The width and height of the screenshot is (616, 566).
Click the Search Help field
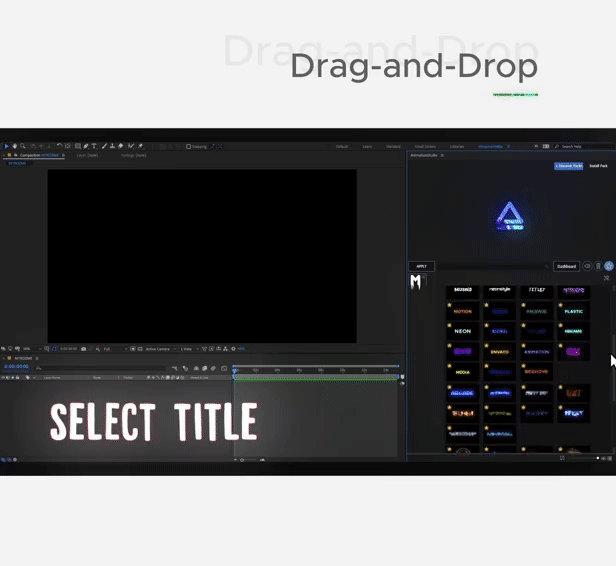click(x=583, y=147)
